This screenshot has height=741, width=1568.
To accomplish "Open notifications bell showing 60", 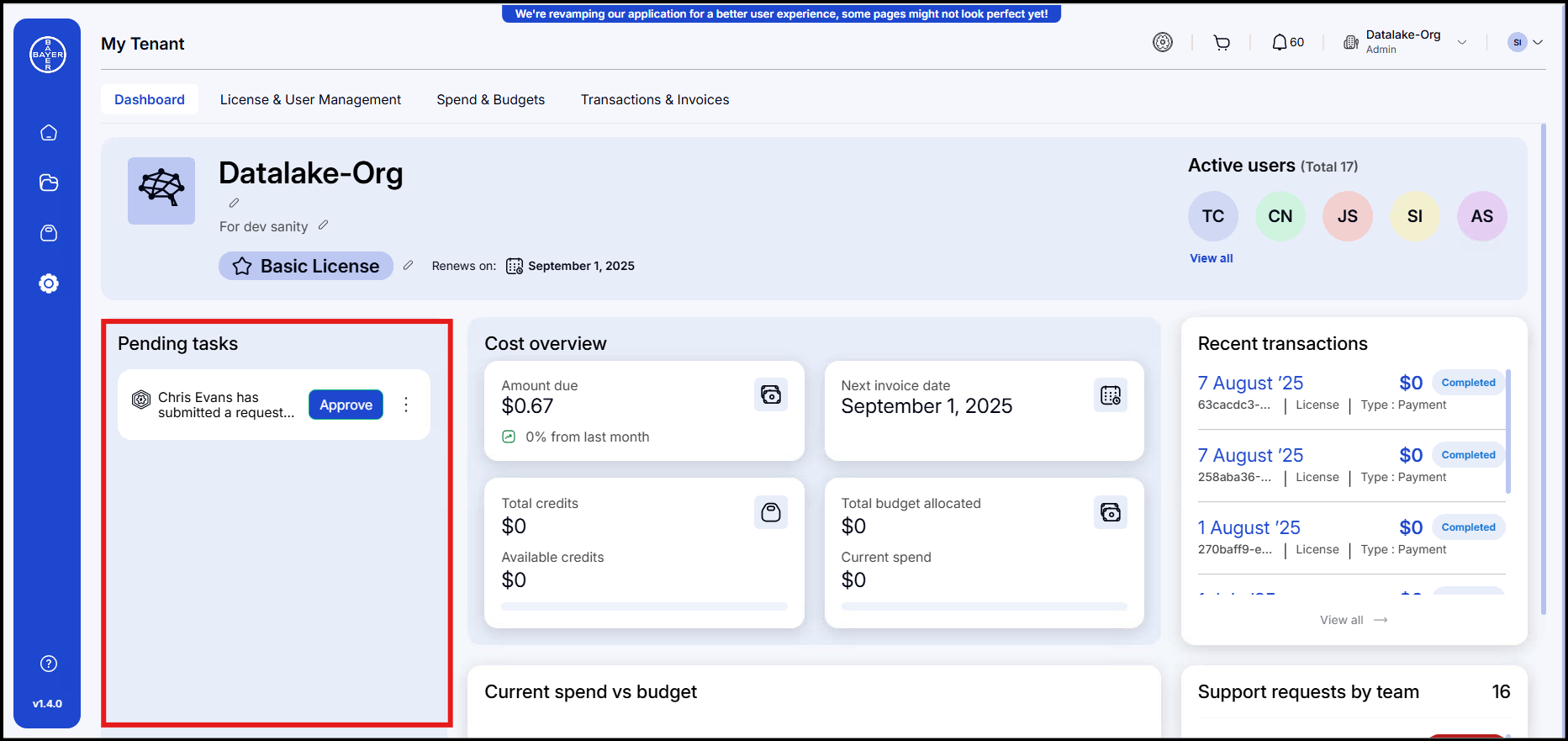I will coord(1287,42).
